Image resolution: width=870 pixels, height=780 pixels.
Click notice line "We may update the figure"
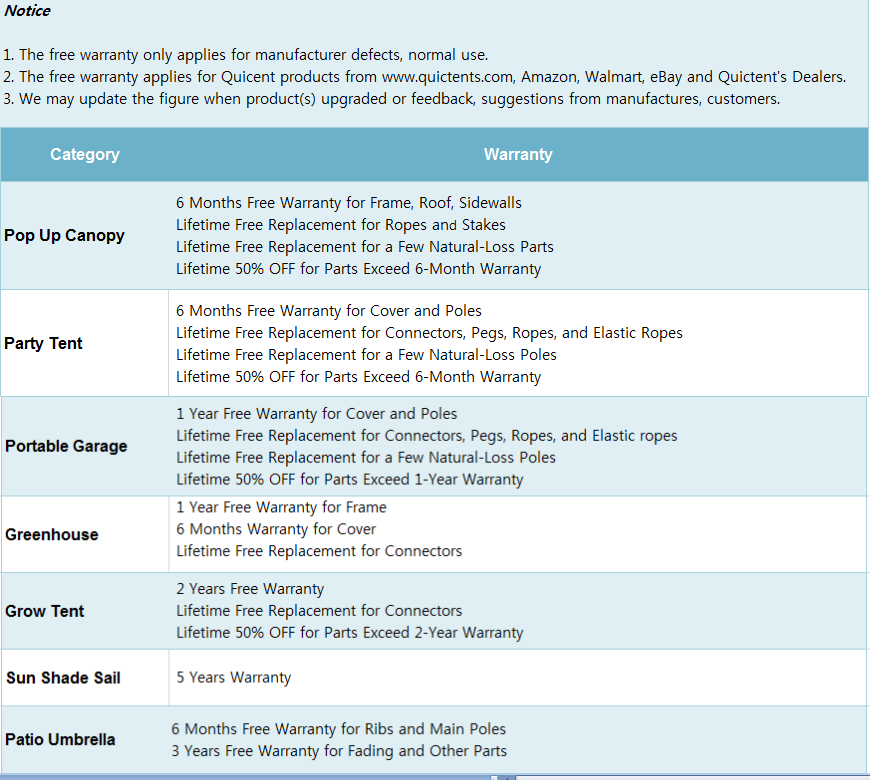[392, 99]
